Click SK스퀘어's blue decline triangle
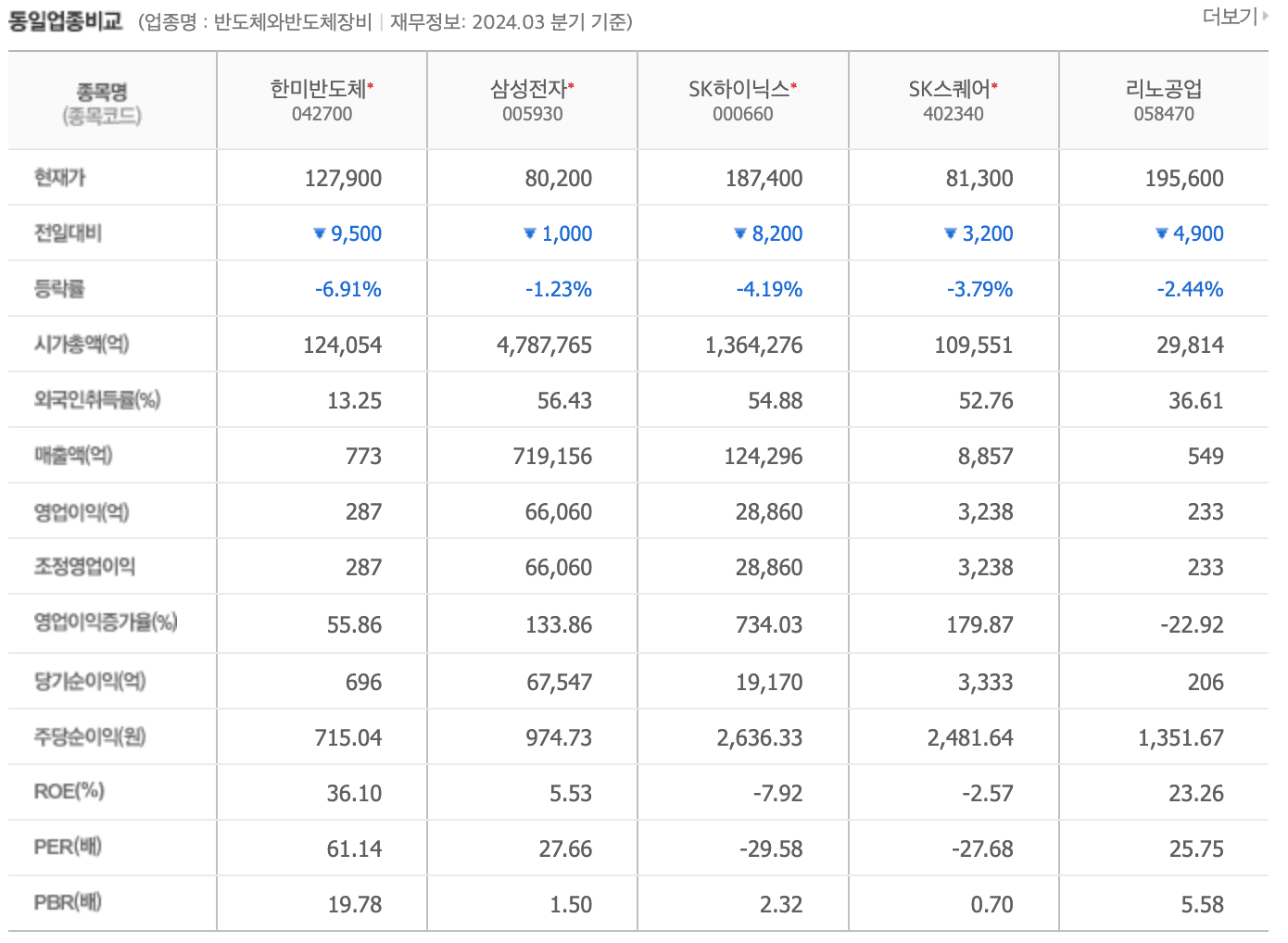Viewport: 1288px width, 943px height. [x=949, y=234]
